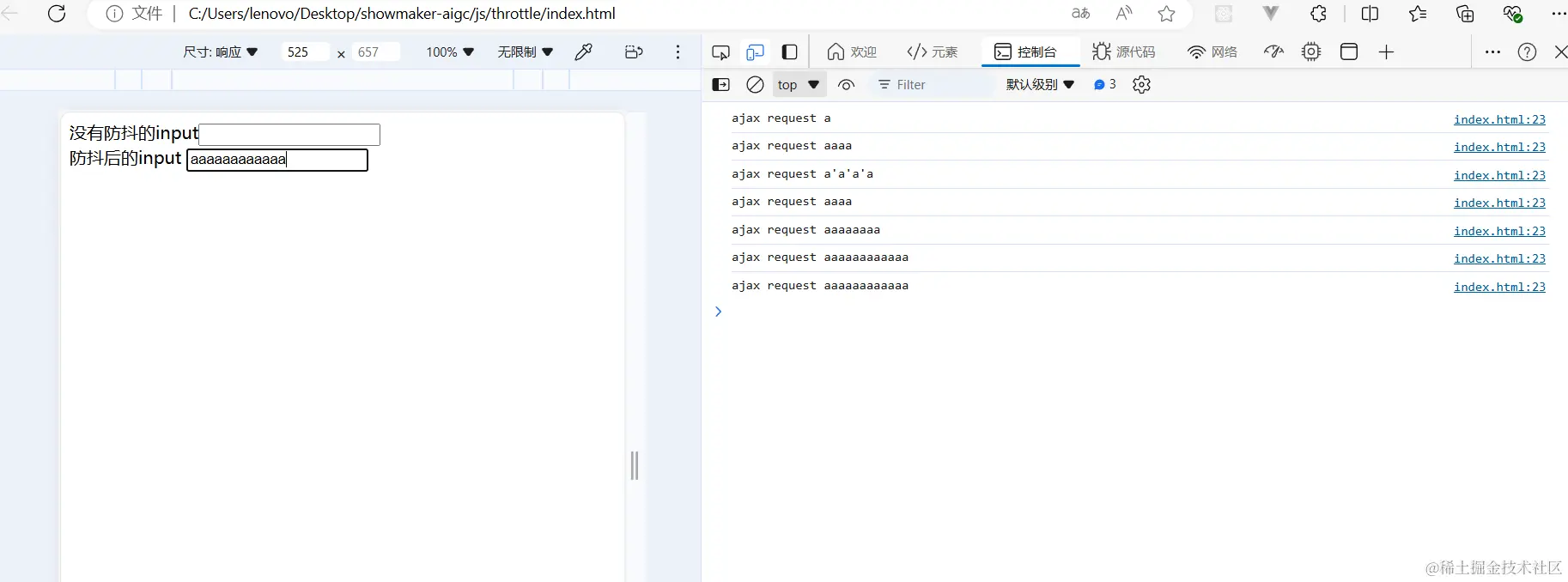Open console settings gear

[1141, 84]
